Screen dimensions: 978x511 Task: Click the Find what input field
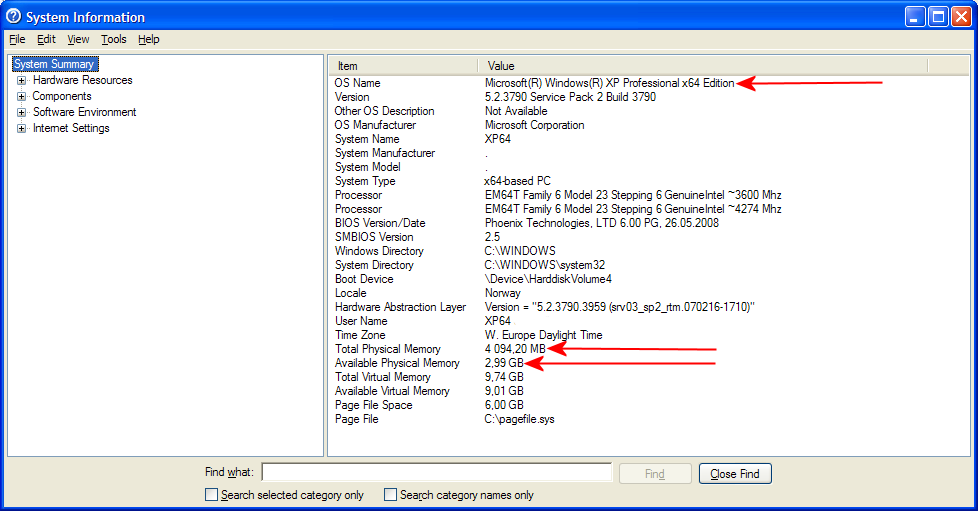point(437,472)
